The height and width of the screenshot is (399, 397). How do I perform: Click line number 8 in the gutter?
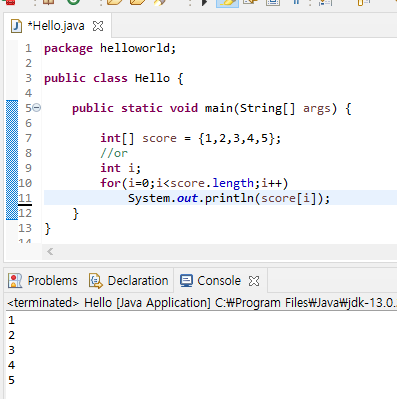28,153
